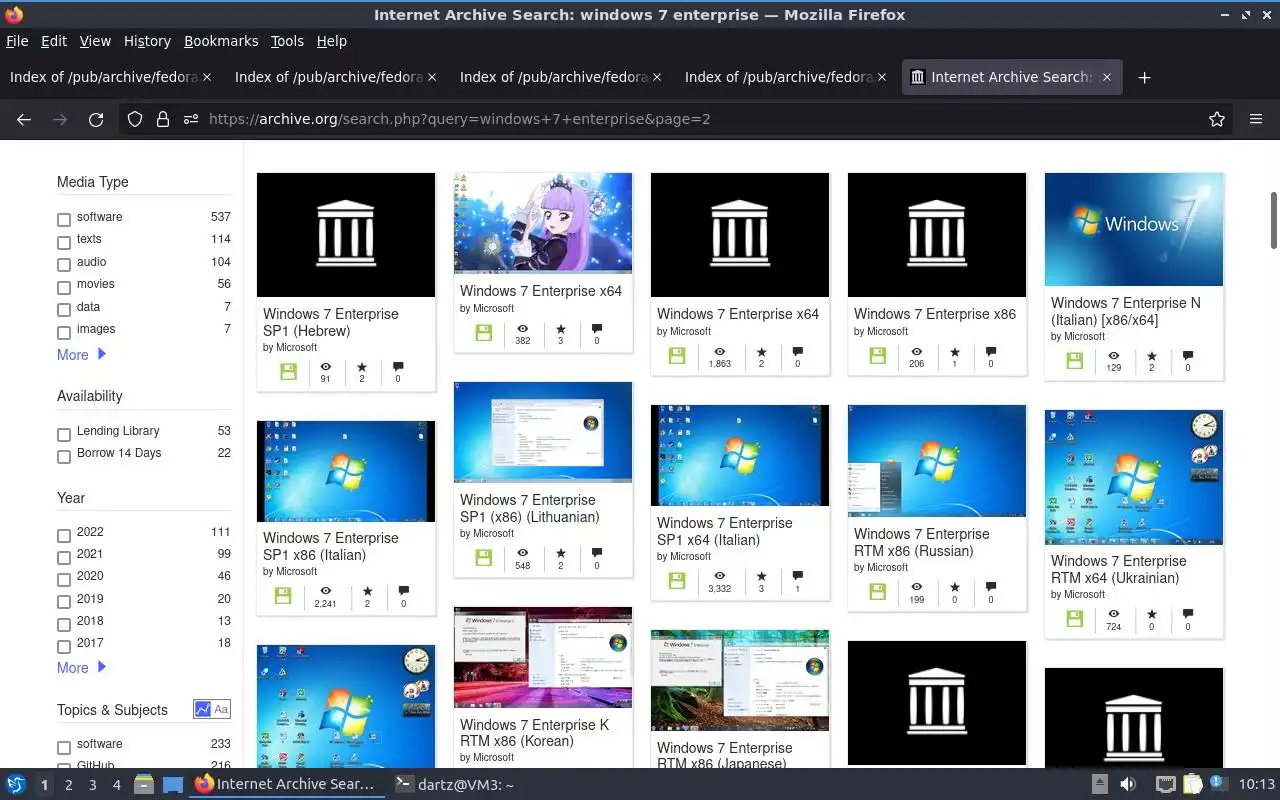Click comment icon on SP1 x64 (Italian) card
1280x800 pixels.
pos(797,576)
